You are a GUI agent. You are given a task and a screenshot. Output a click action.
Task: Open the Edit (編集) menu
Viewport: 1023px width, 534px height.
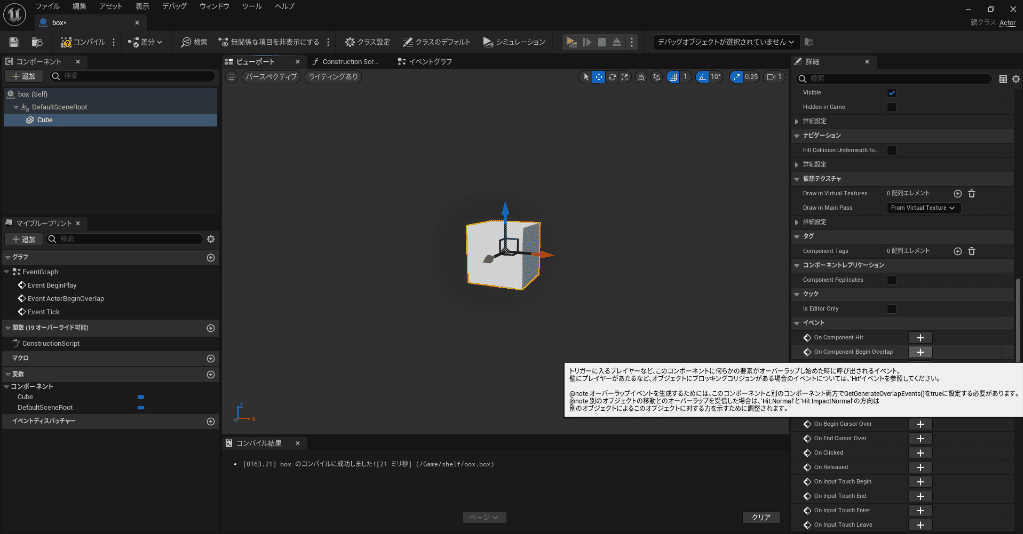pyautogui.click(x=79, y=6)
